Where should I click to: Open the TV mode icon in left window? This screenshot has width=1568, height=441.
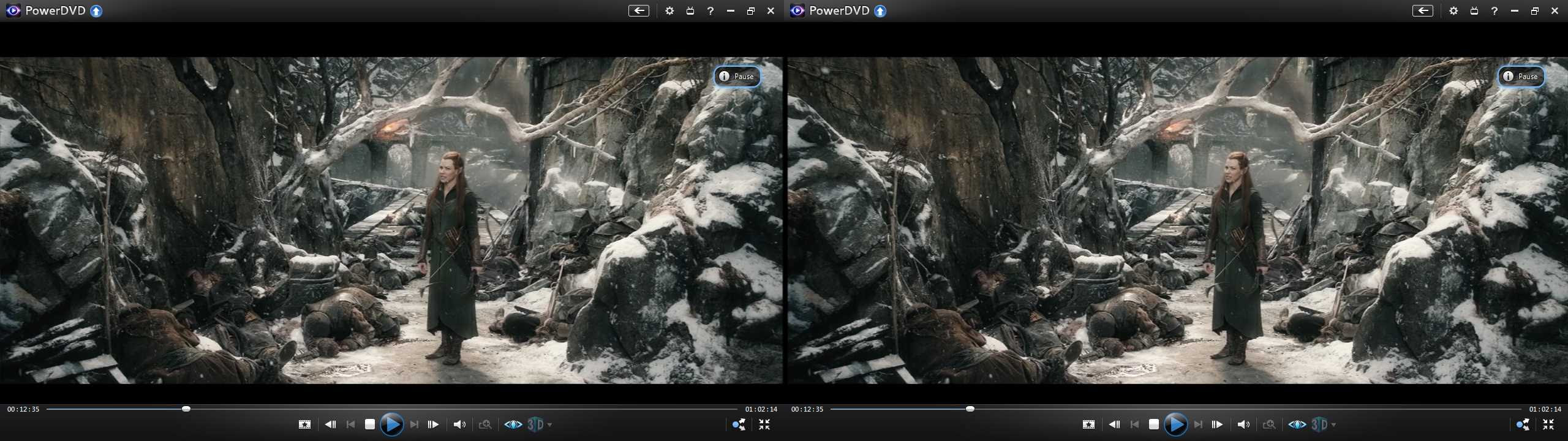click(690, 10)
